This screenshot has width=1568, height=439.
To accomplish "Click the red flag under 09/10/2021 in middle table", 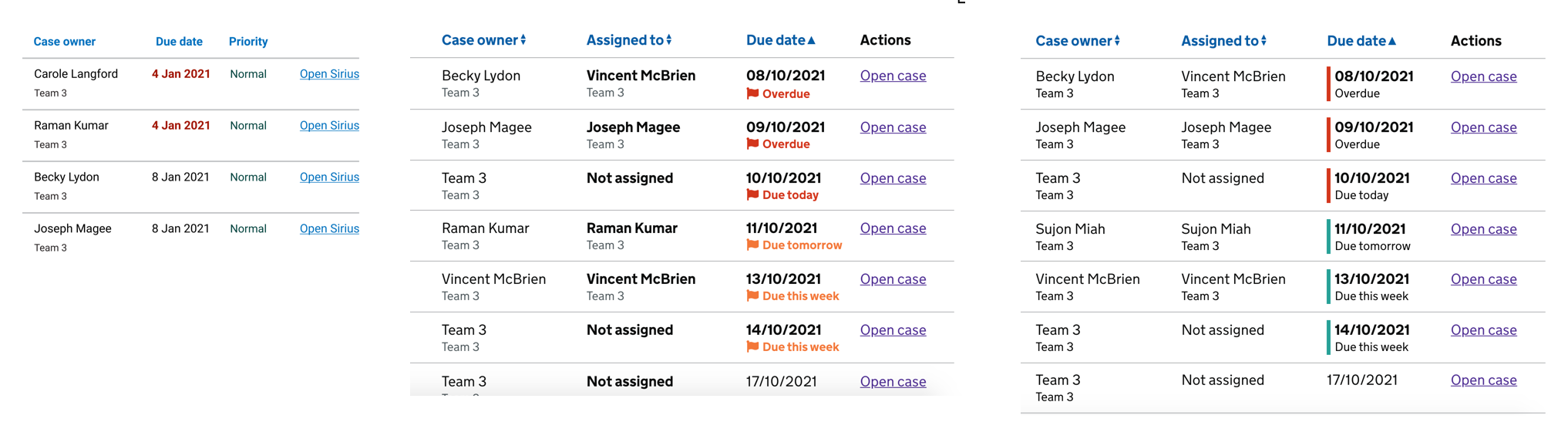I will coord(752,144).
